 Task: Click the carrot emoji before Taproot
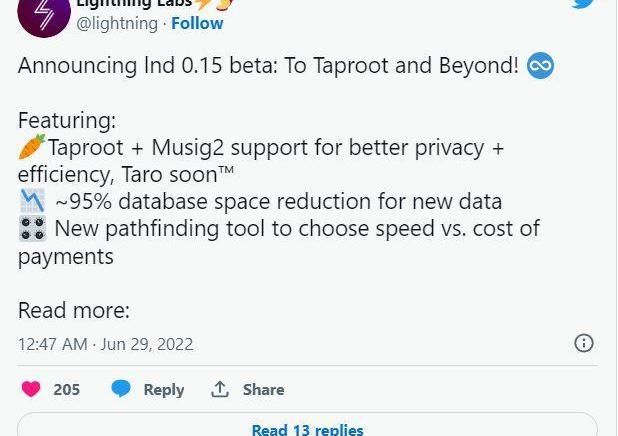pos(32,147)
